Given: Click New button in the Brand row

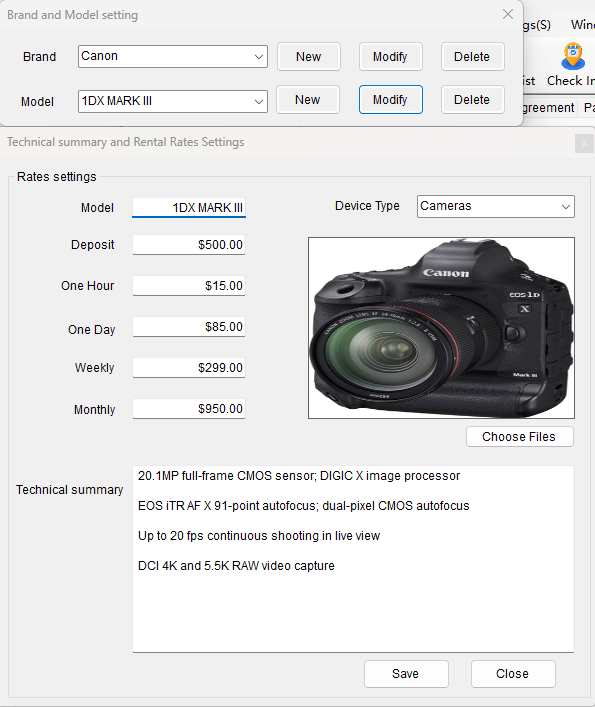Looking at the screenshot, I should 309,57.
